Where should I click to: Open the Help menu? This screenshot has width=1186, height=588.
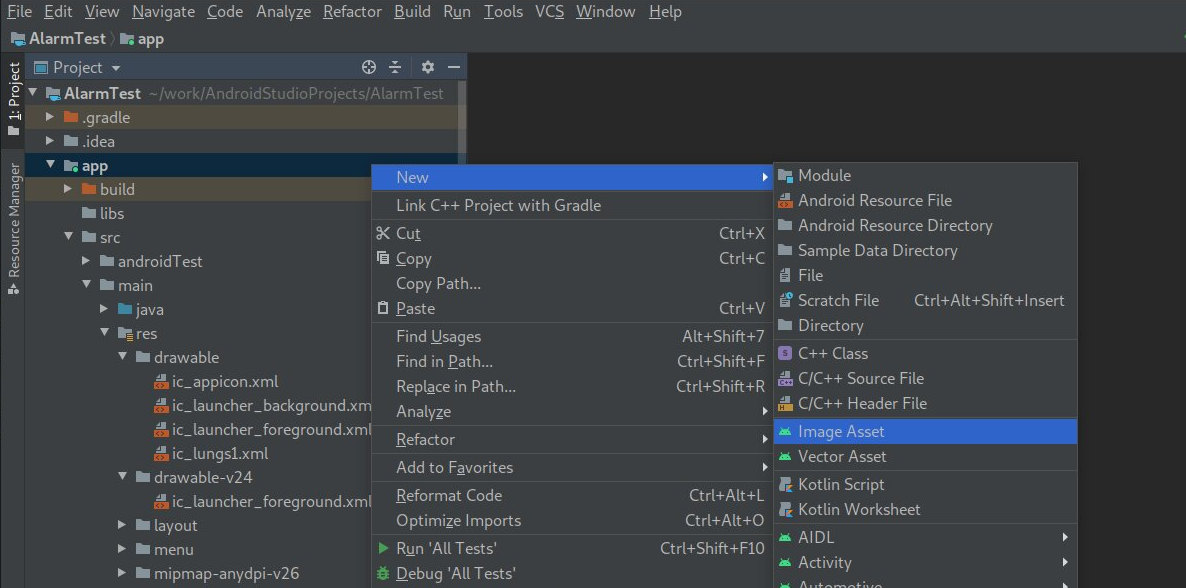tap(666, 11)
